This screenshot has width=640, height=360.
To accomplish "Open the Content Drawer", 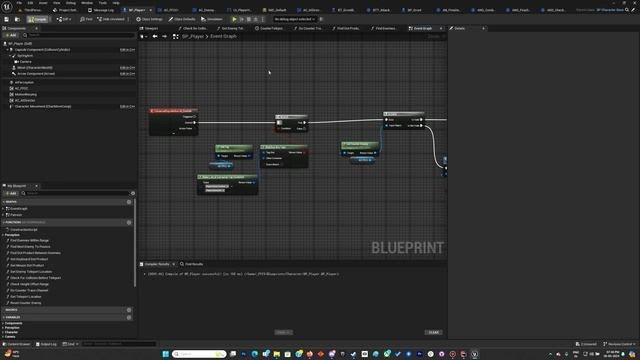I will click(x=17, y=344).
